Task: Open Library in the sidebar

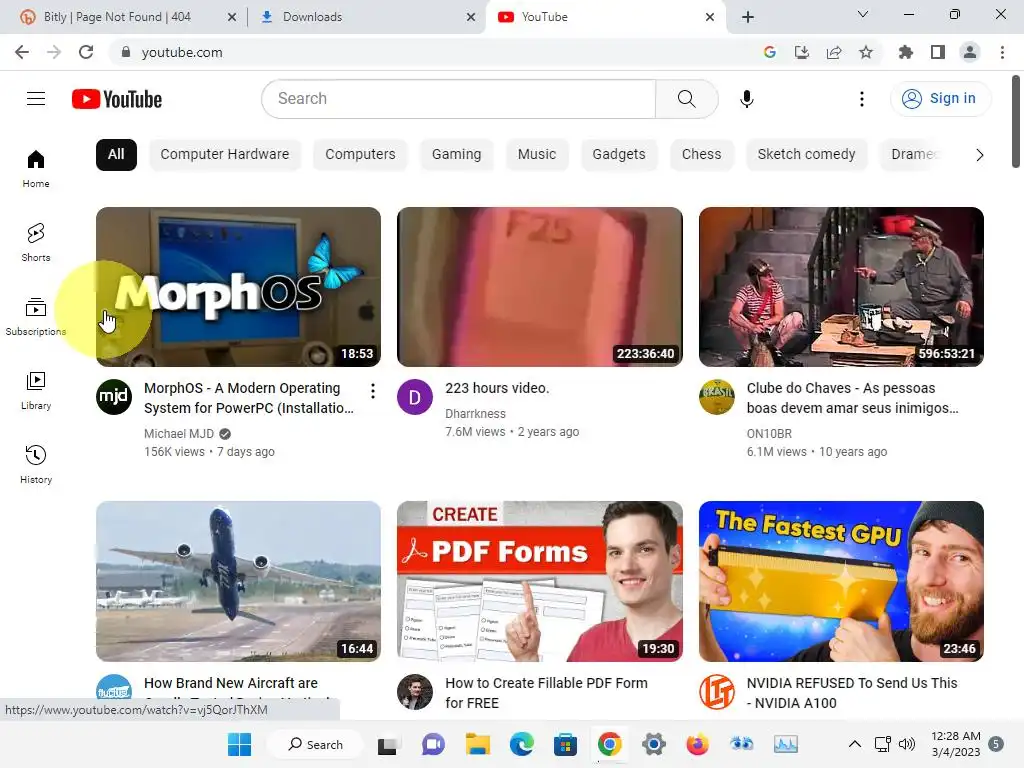Action: click(x=36, y=391)
